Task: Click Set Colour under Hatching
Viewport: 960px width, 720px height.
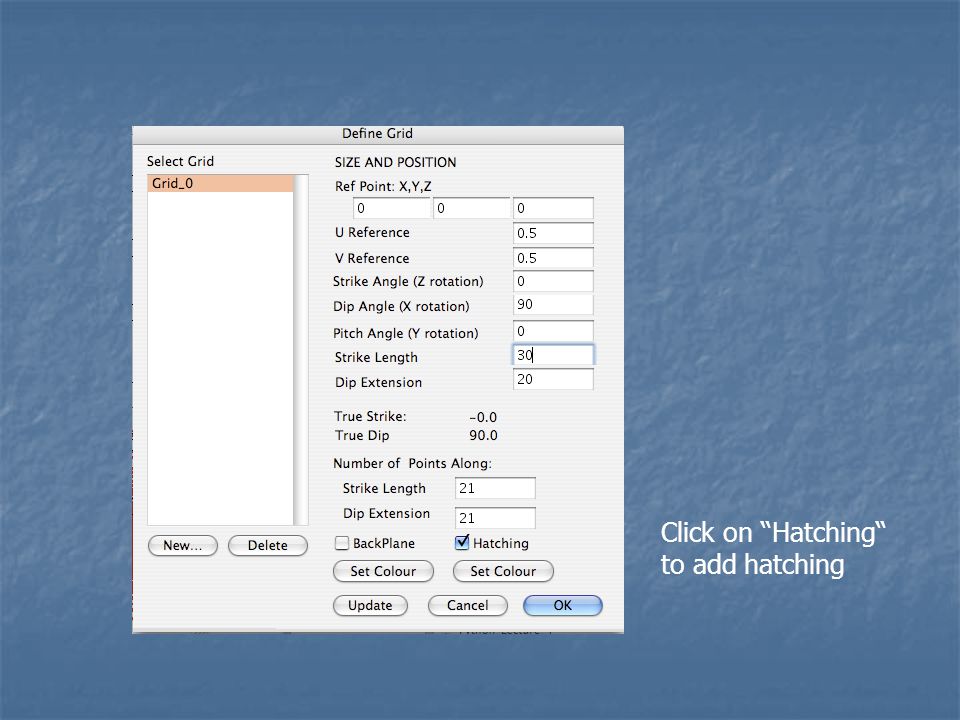Action: [x=503, y=571]
